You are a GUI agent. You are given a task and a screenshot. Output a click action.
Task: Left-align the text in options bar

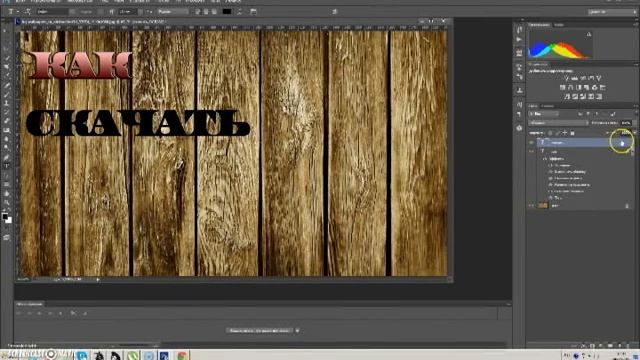[x=198, y=12]
